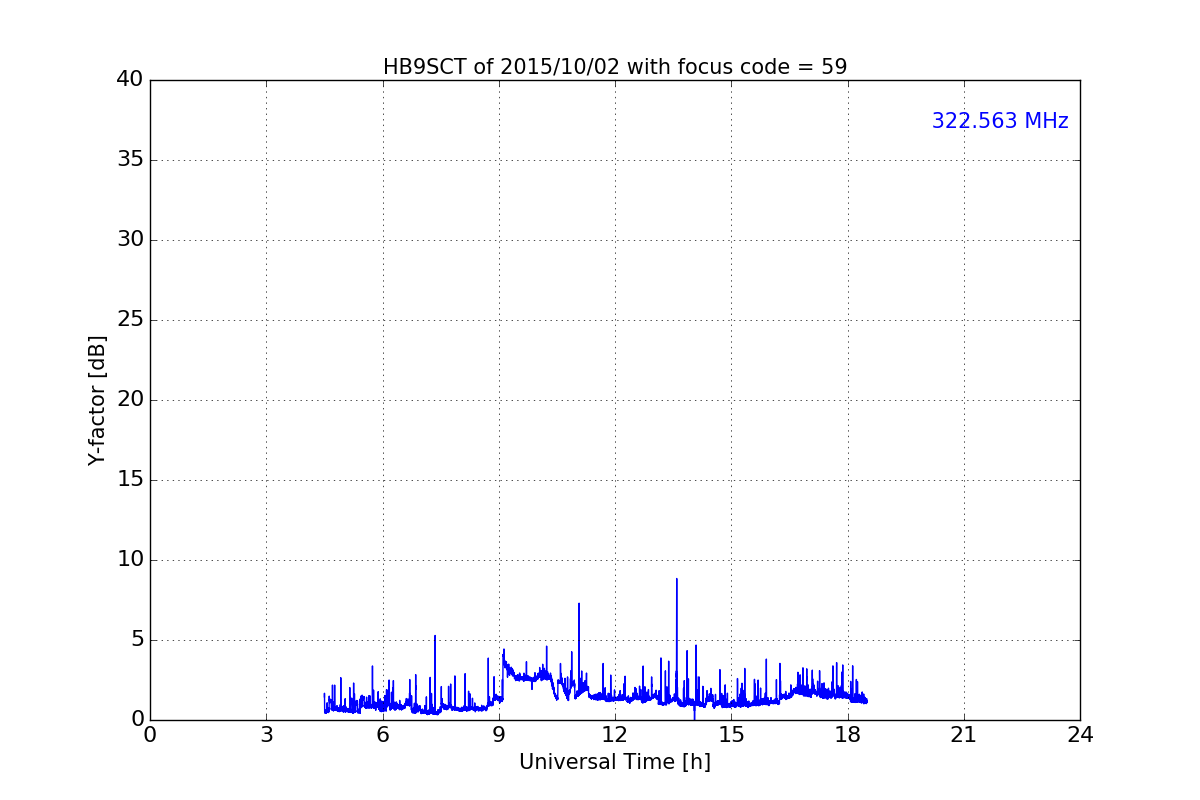Viewport: 1200px width, 800px height.
Task: Select the 322.563 MHz frequency label
Action: 1000,121
